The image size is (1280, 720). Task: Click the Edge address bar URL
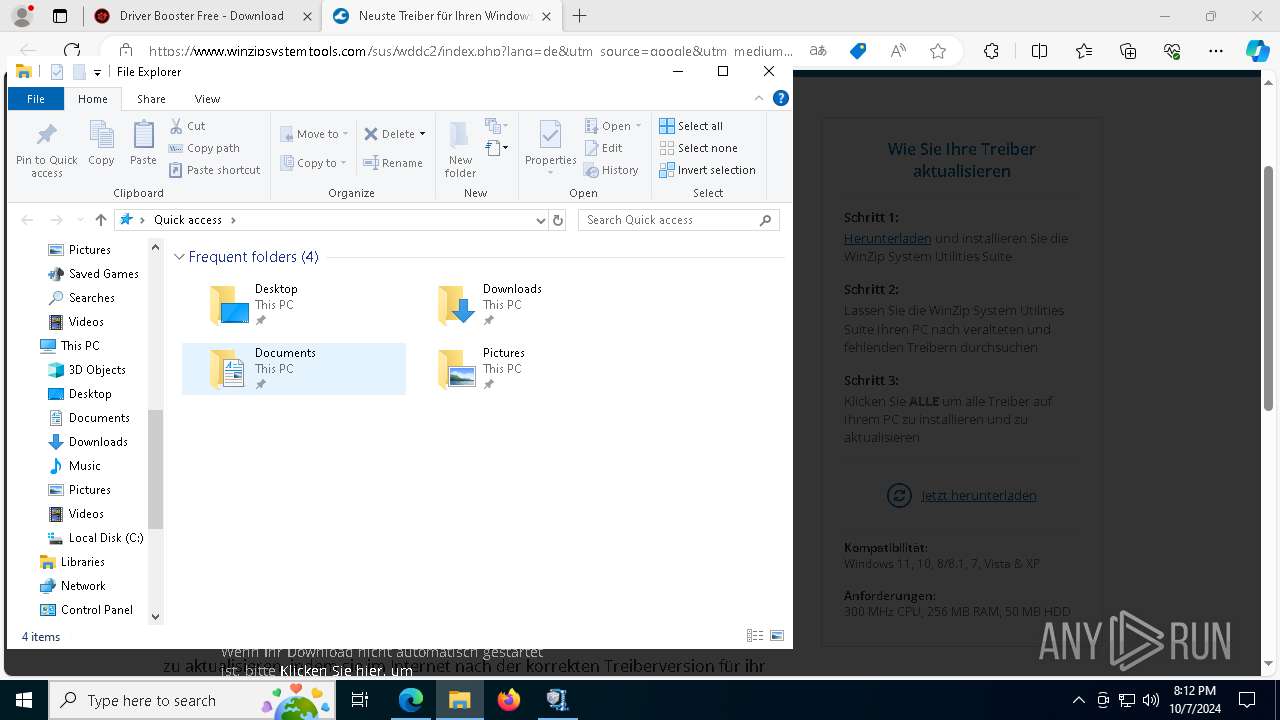tap(471, 51)
